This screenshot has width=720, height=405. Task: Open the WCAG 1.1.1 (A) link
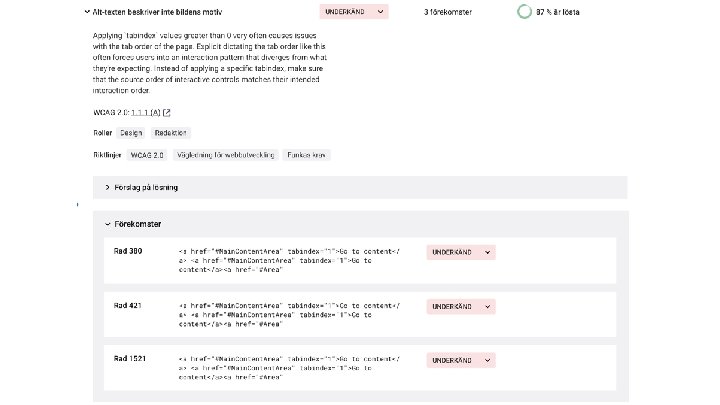pyautogui.click(x=145, y=113)
